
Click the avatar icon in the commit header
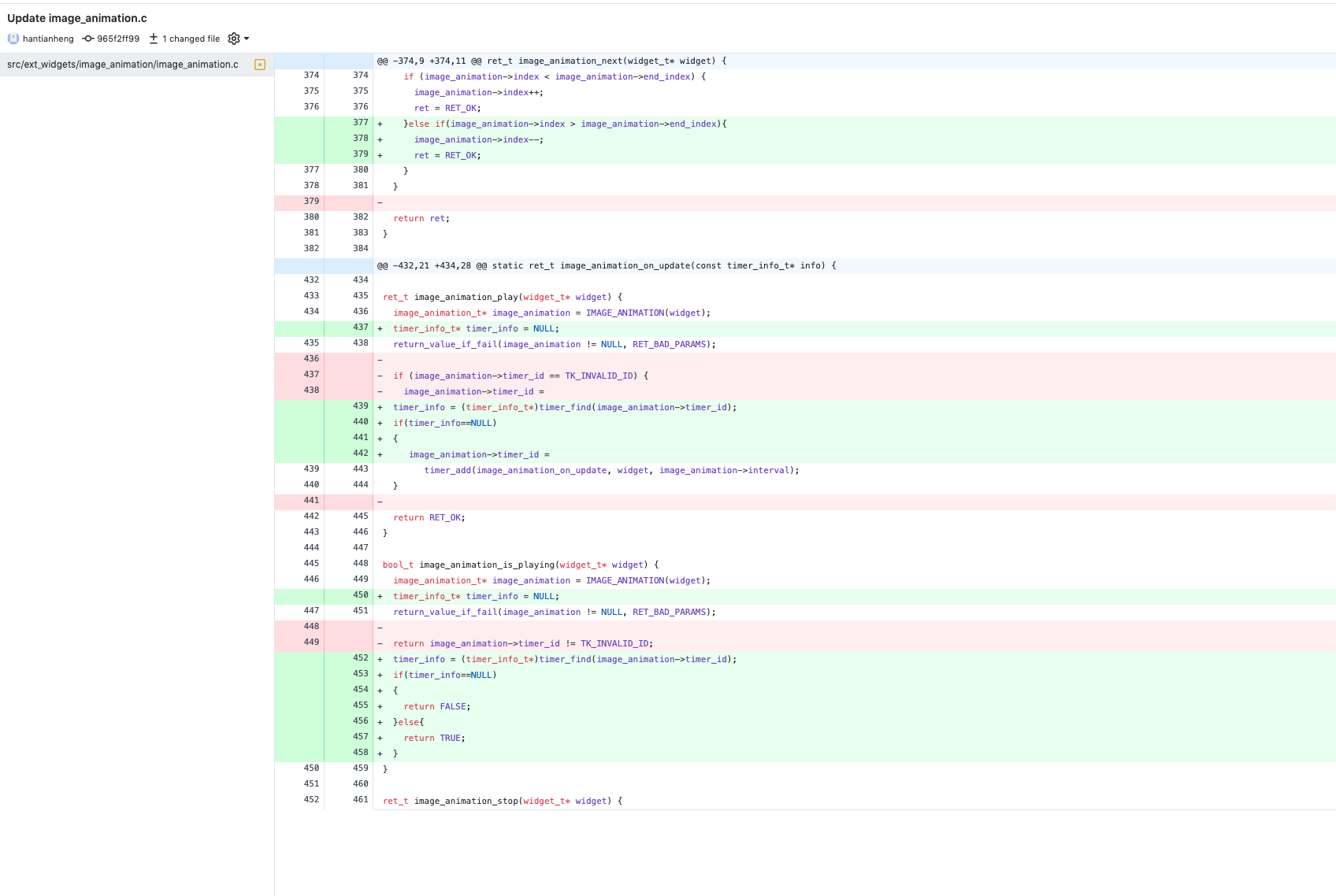[13, 38]
